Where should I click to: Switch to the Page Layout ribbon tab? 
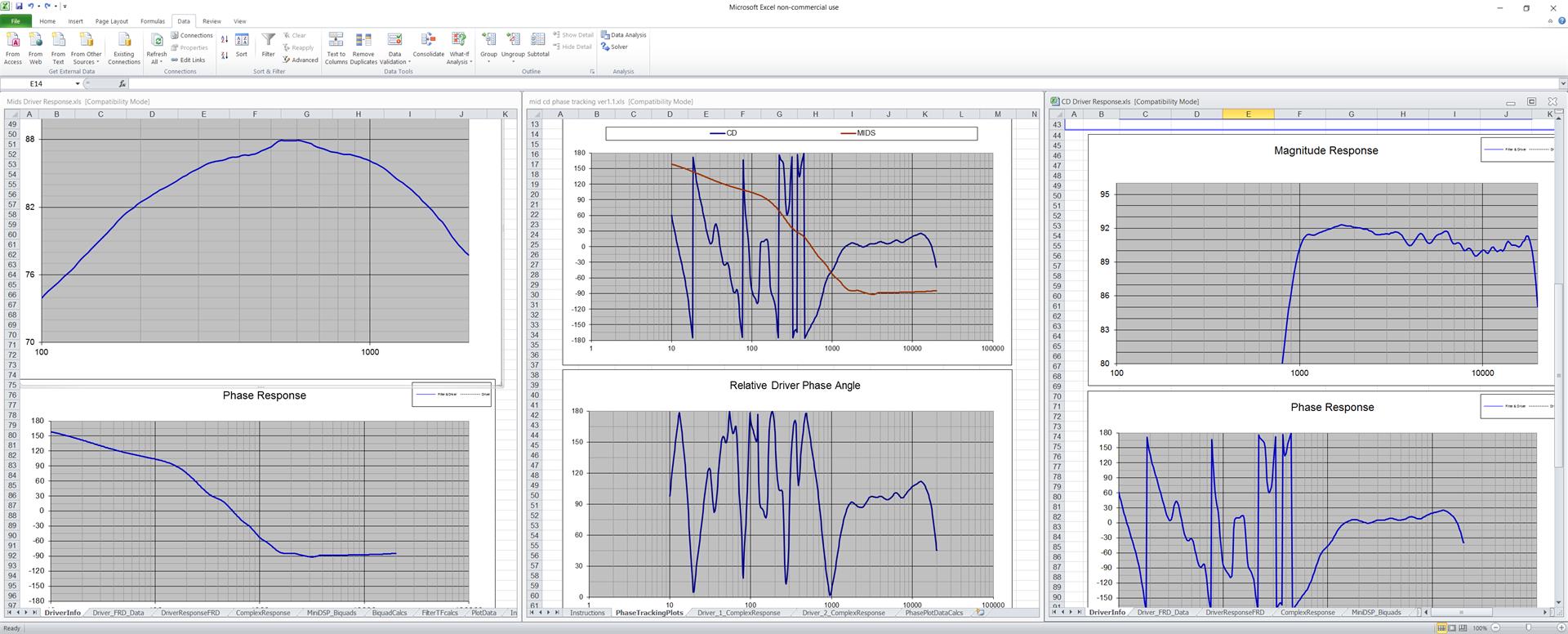pyautogui.click(x=111, y=21)
